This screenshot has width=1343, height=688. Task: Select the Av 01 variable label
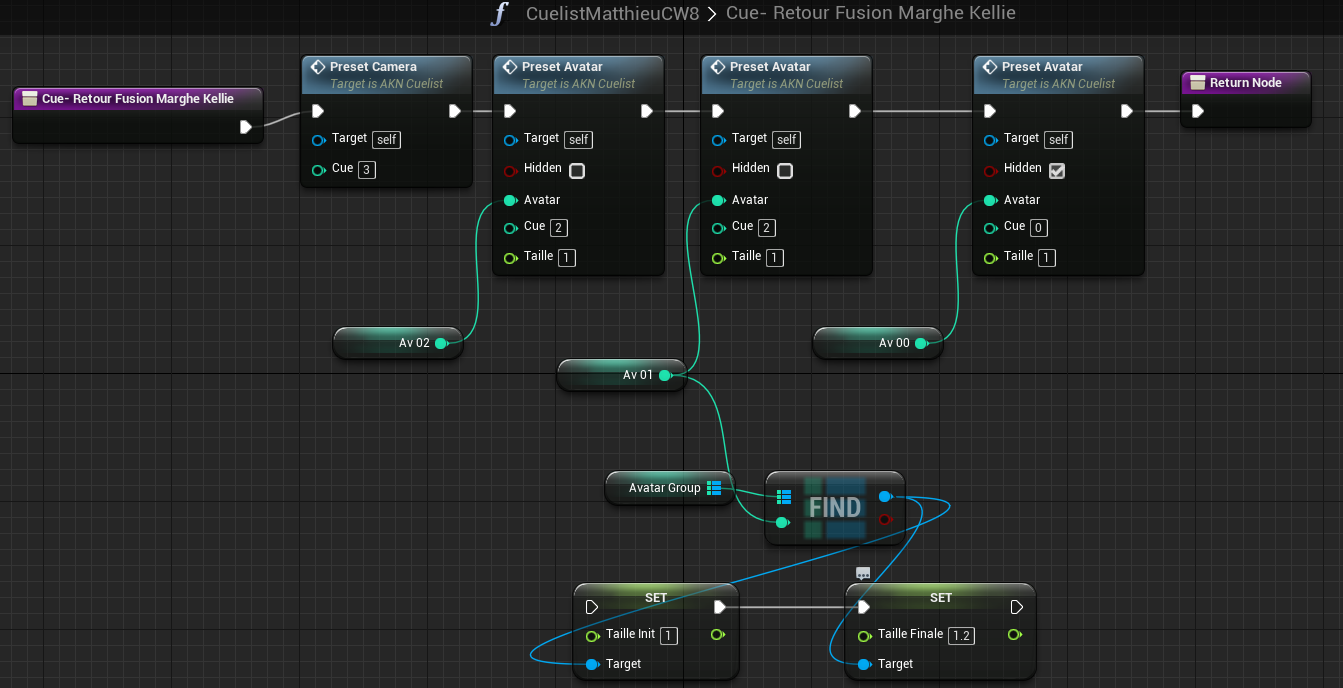pos(638,375)
